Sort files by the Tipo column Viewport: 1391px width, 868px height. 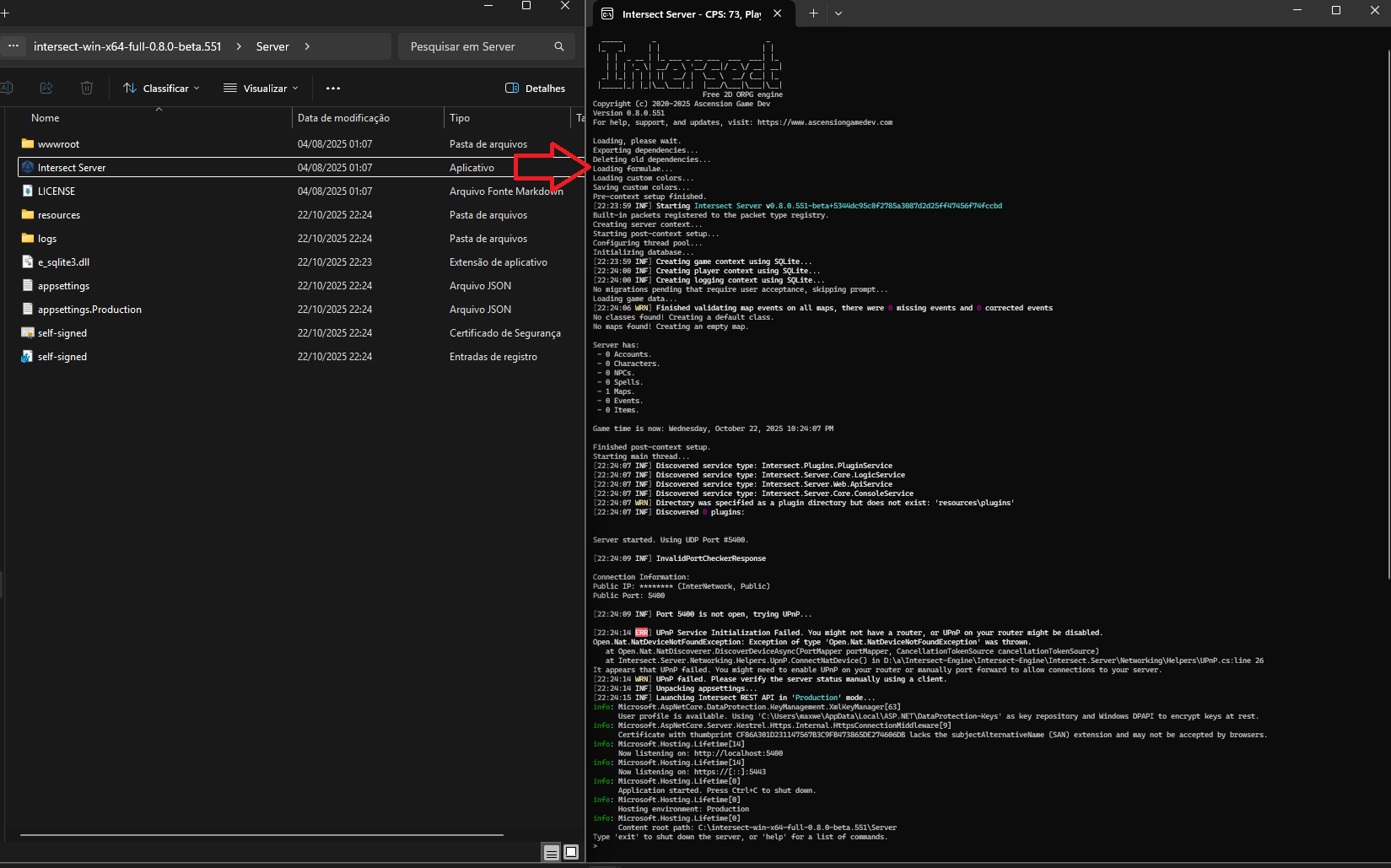(460, 118)
